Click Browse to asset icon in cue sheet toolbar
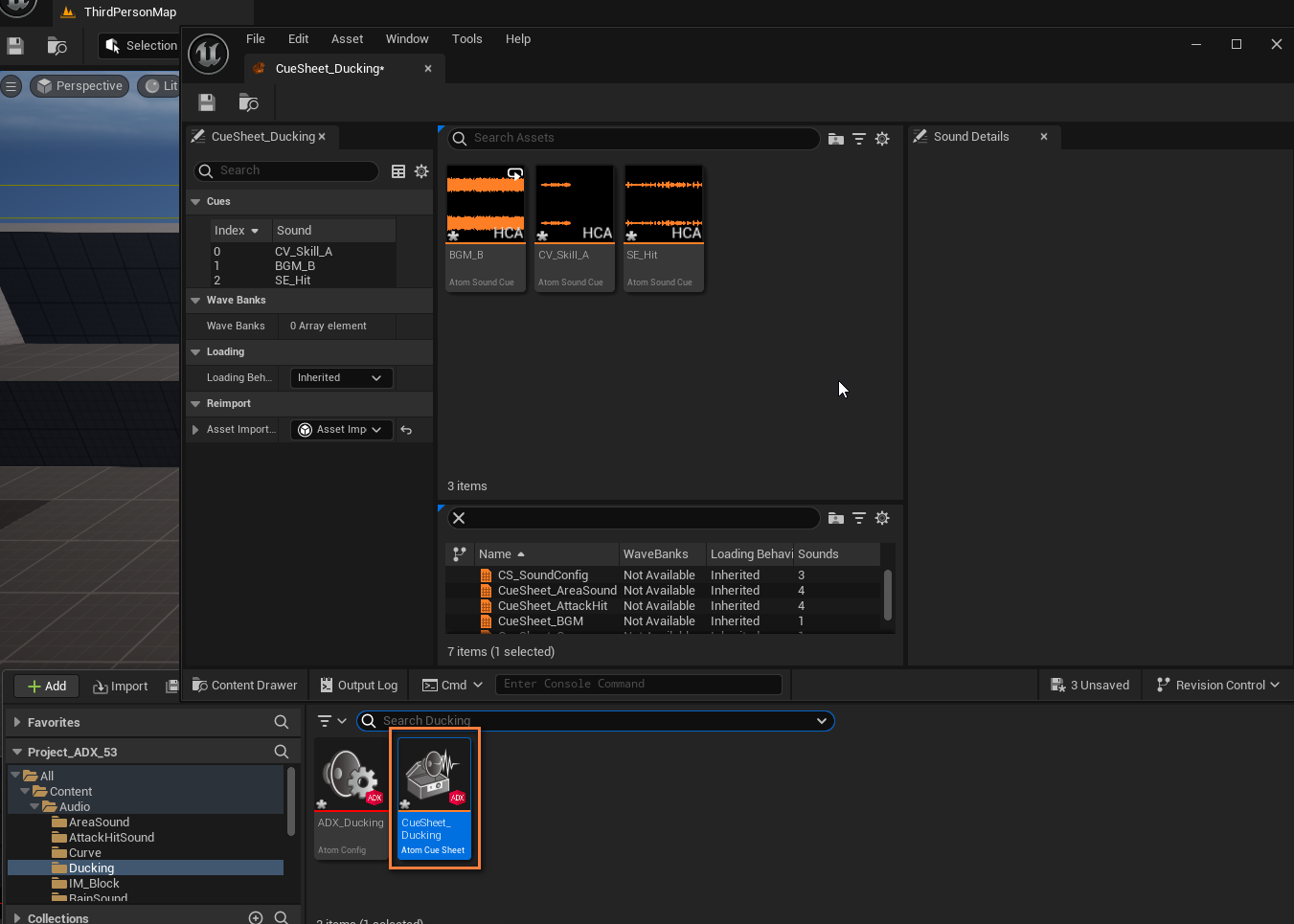 click(x=249, y=102)
